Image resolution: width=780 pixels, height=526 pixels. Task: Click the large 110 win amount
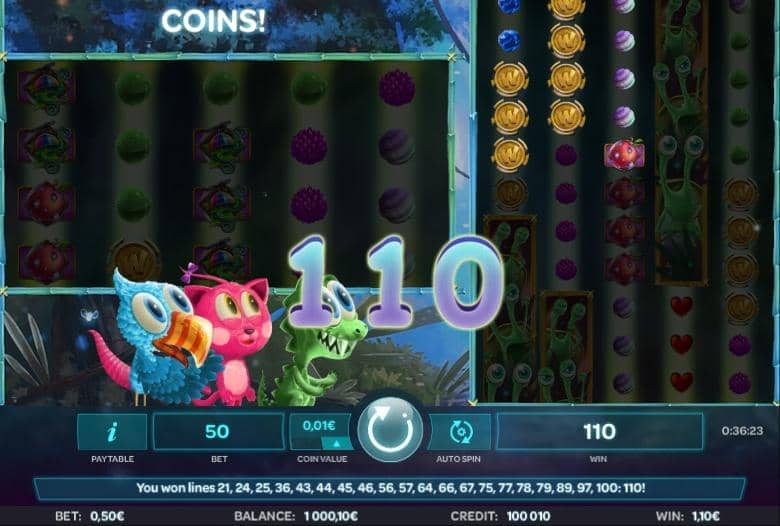coord(395,283)
